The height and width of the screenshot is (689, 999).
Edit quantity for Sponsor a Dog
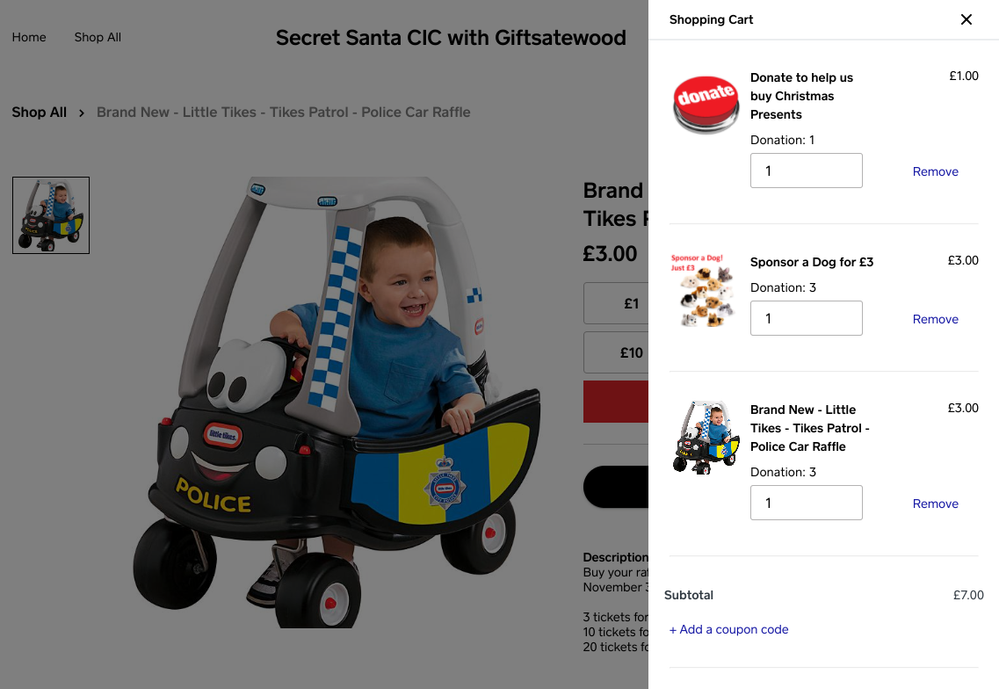pos(806,318)
